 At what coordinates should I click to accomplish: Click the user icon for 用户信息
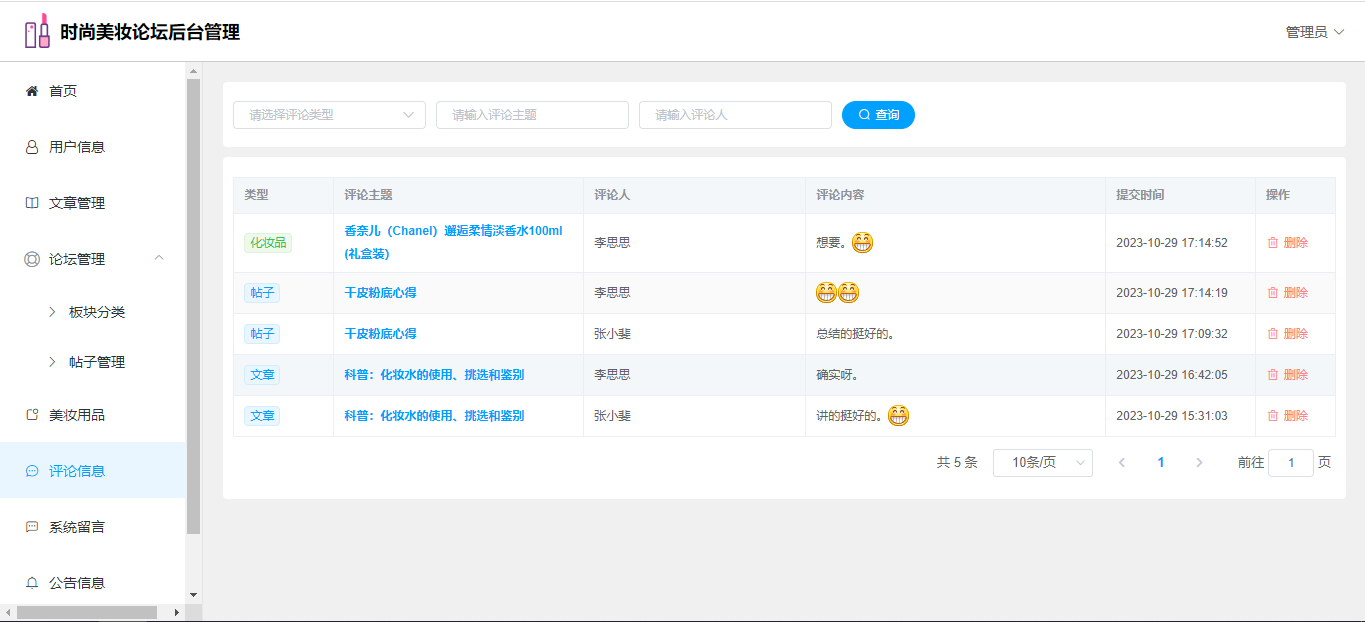[x=32, y=147]
